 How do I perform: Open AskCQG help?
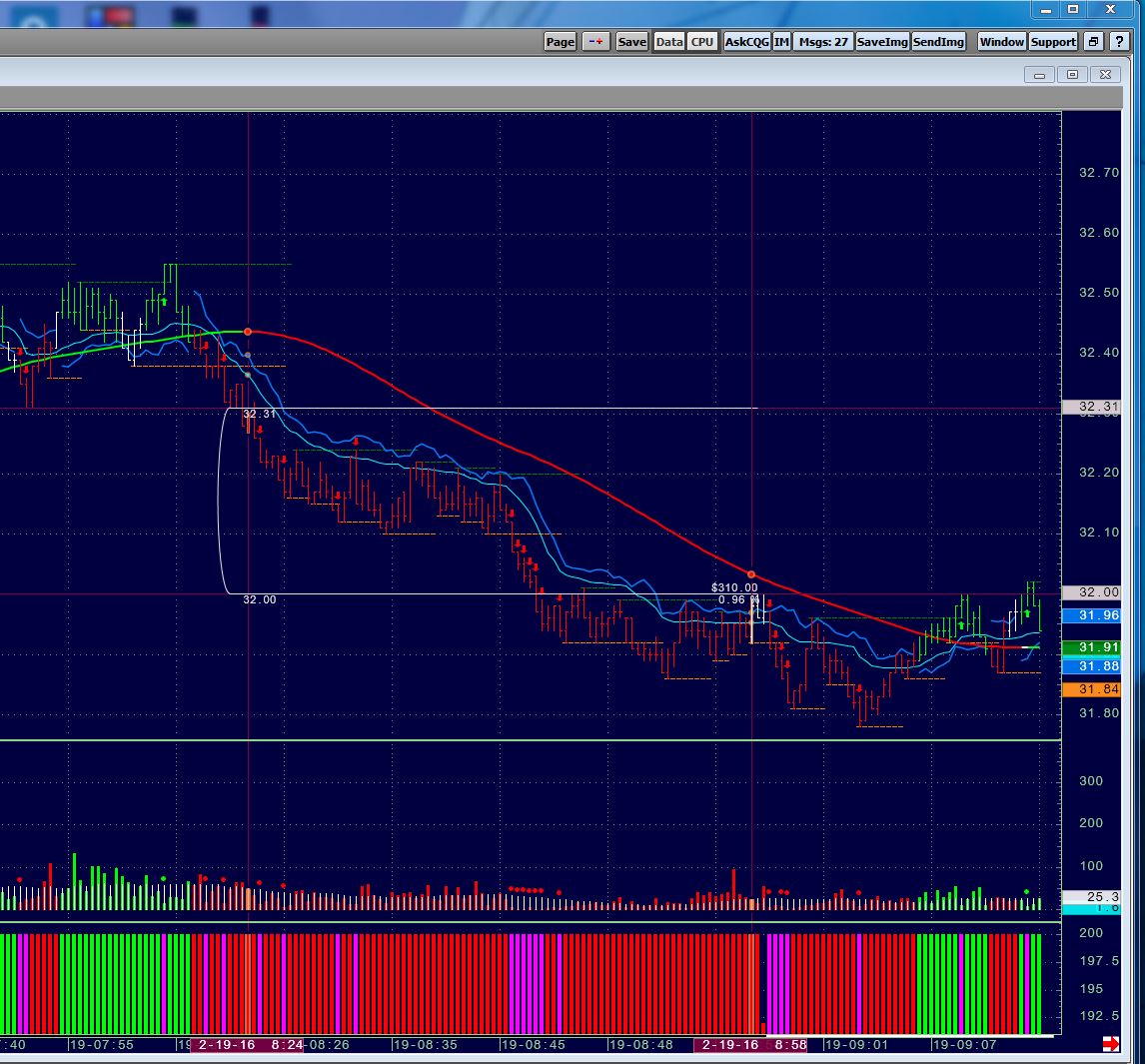(747, 42)
